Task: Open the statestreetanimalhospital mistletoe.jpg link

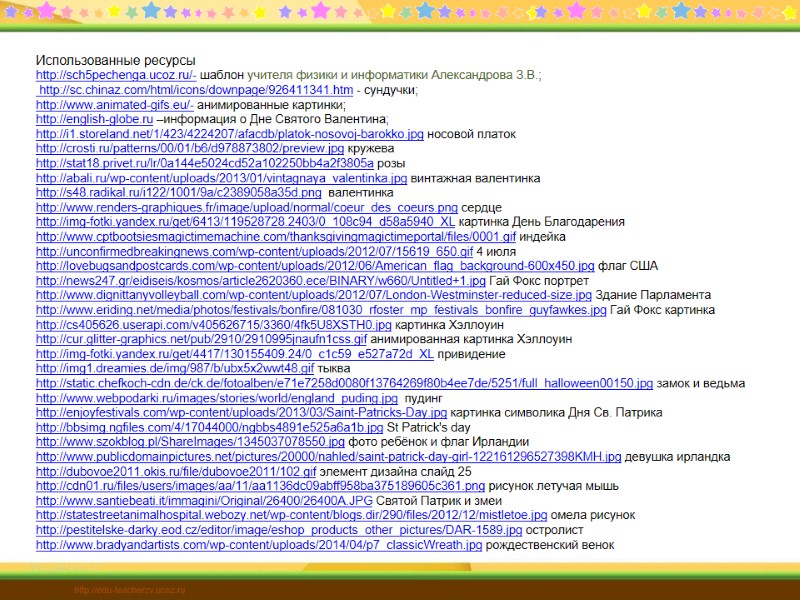Action: coord(291,515)
